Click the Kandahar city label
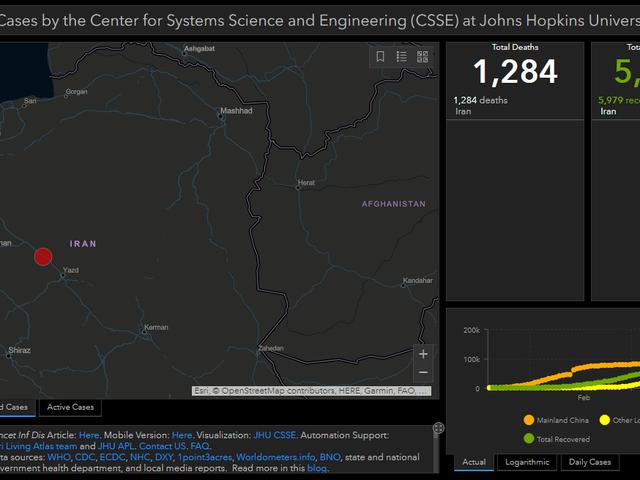This screenshot has height=480, width=640. coord(418,280)
